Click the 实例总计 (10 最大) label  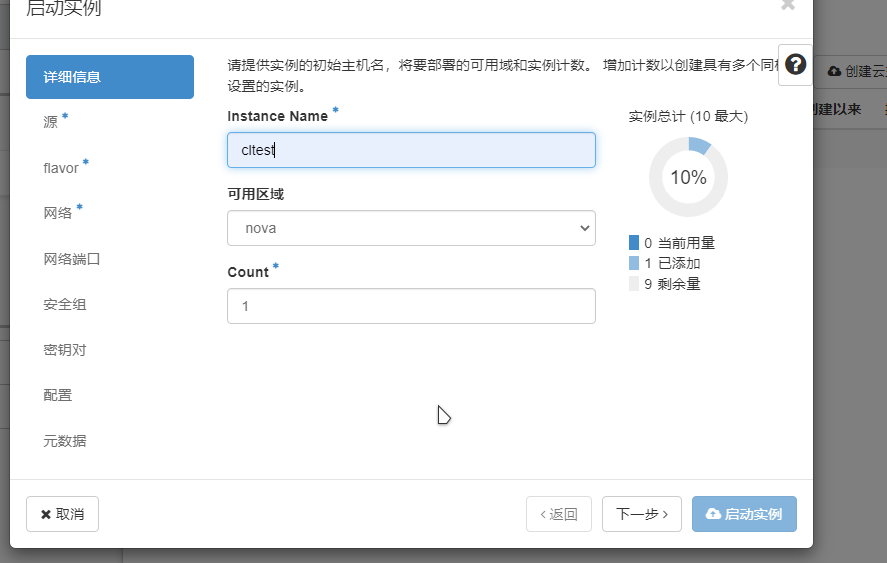coord(688,117)
